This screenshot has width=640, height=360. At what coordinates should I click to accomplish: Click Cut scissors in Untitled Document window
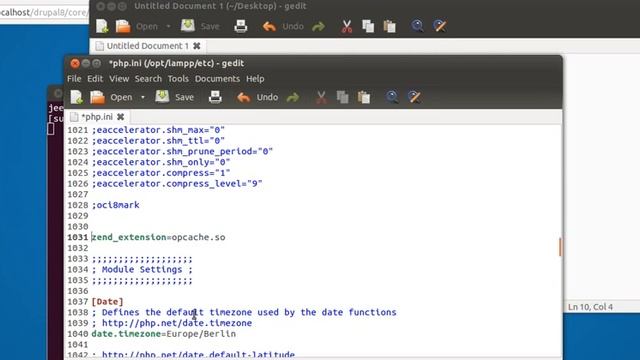point(347,26)
